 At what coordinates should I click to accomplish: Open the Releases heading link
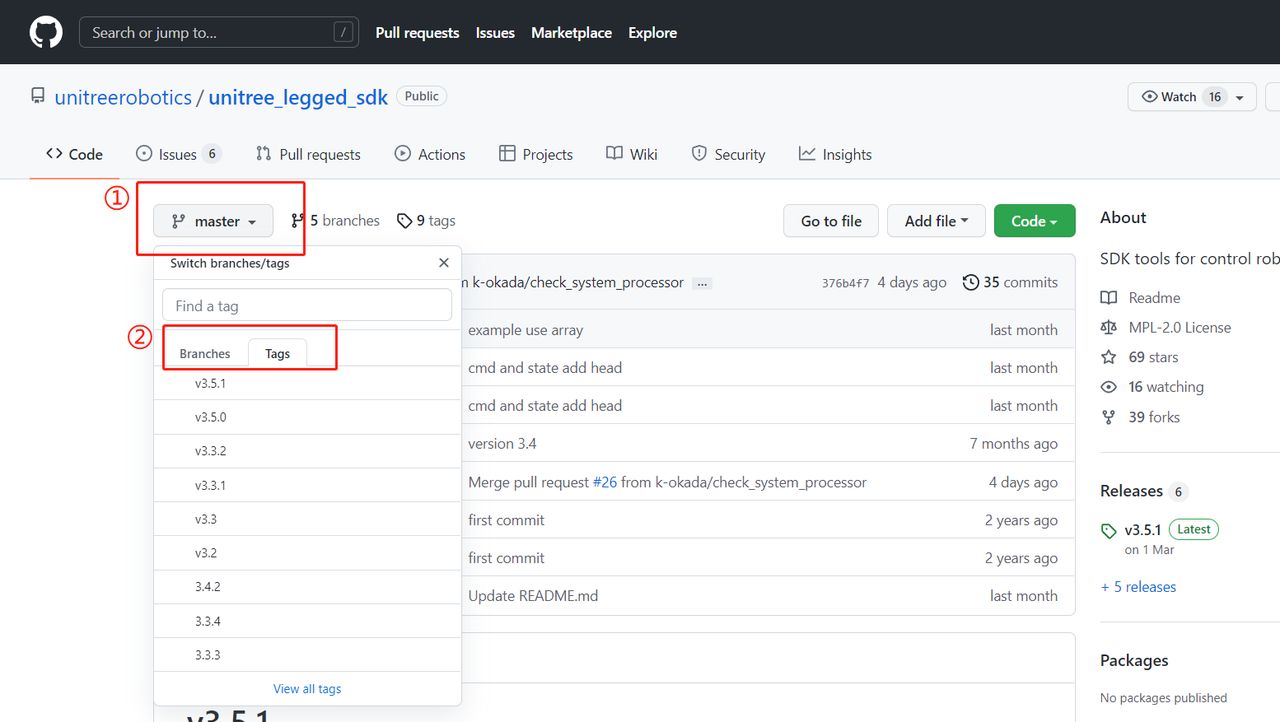pyautogui.click(x=1131, y=491)
